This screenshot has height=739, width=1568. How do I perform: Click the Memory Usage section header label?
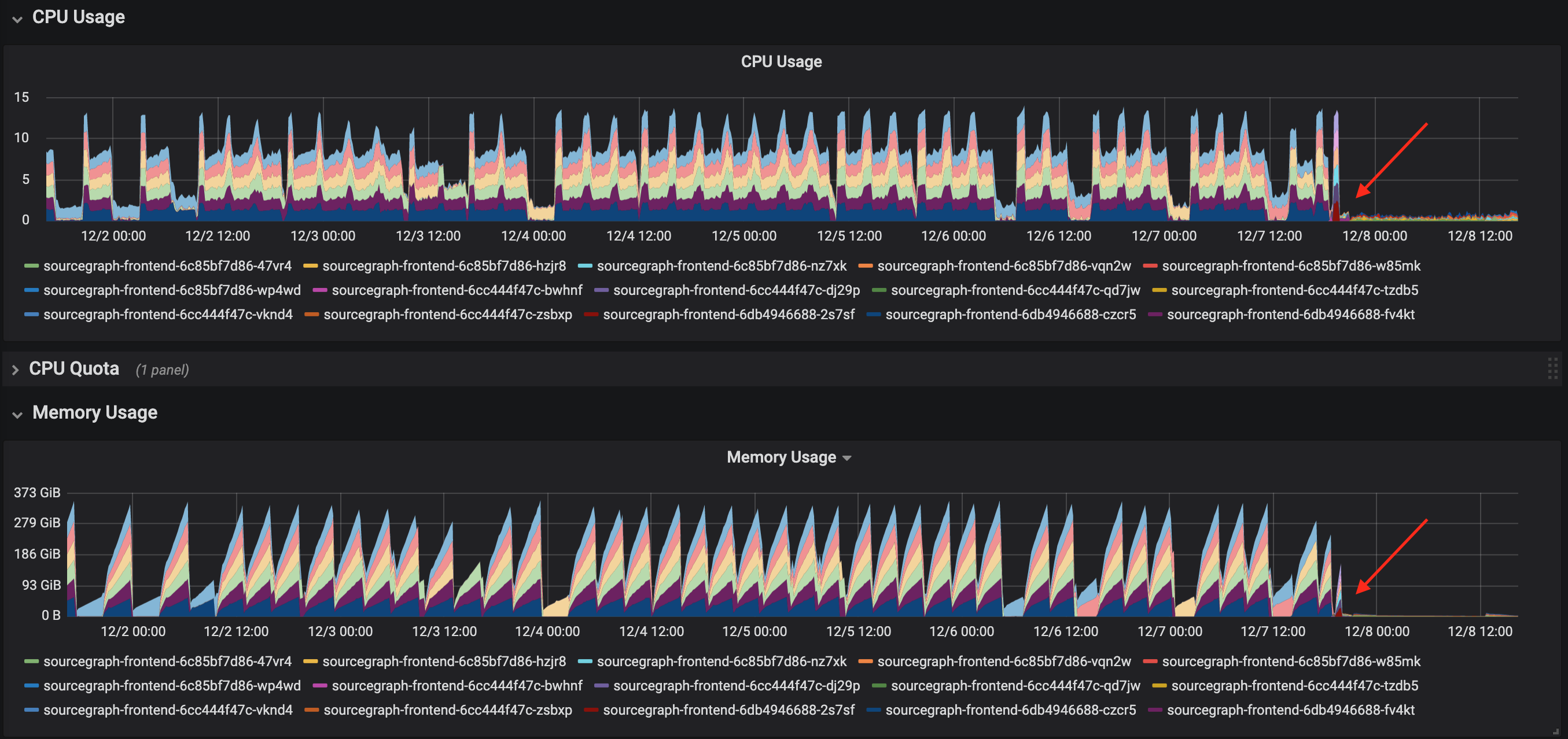coord(95,413)
